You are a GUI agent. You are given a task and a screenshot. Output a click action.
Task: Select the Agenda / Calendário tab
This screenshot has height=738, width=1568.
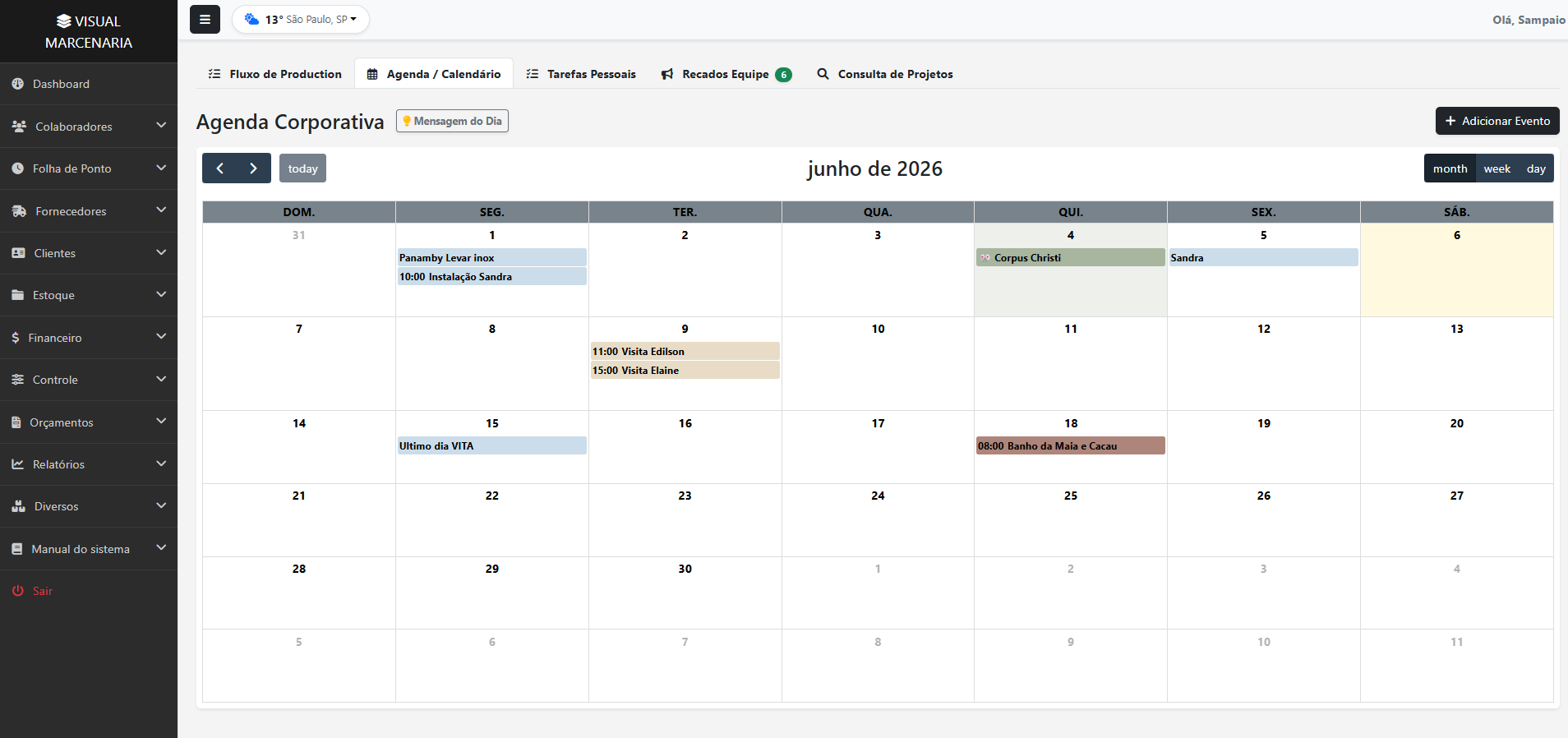click(434, 74)
